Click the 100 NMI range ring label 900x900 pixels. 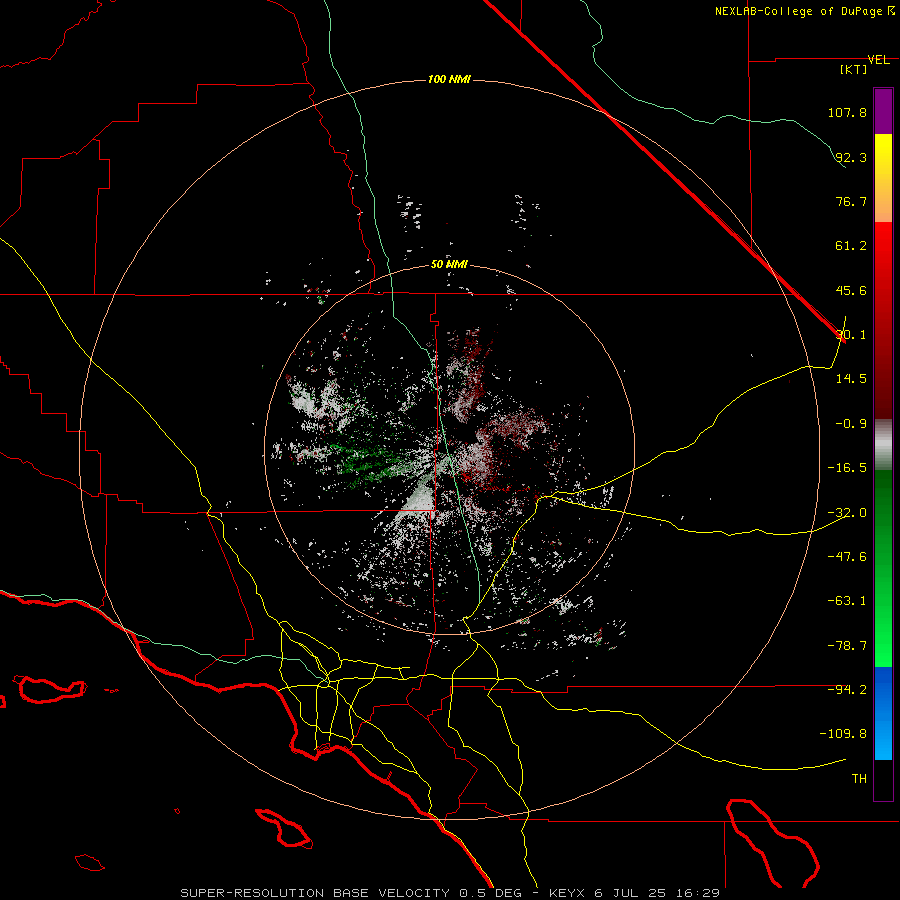pos(449,79)
